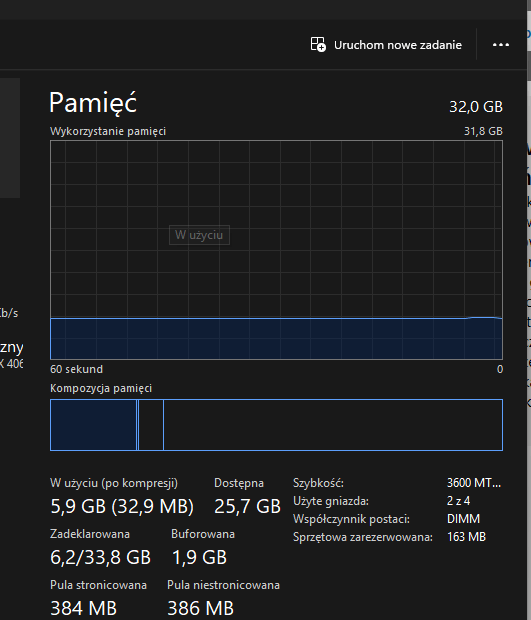The image size is (531, 620).
Task: Click the Pamięć heading
Action: [93, 103]
